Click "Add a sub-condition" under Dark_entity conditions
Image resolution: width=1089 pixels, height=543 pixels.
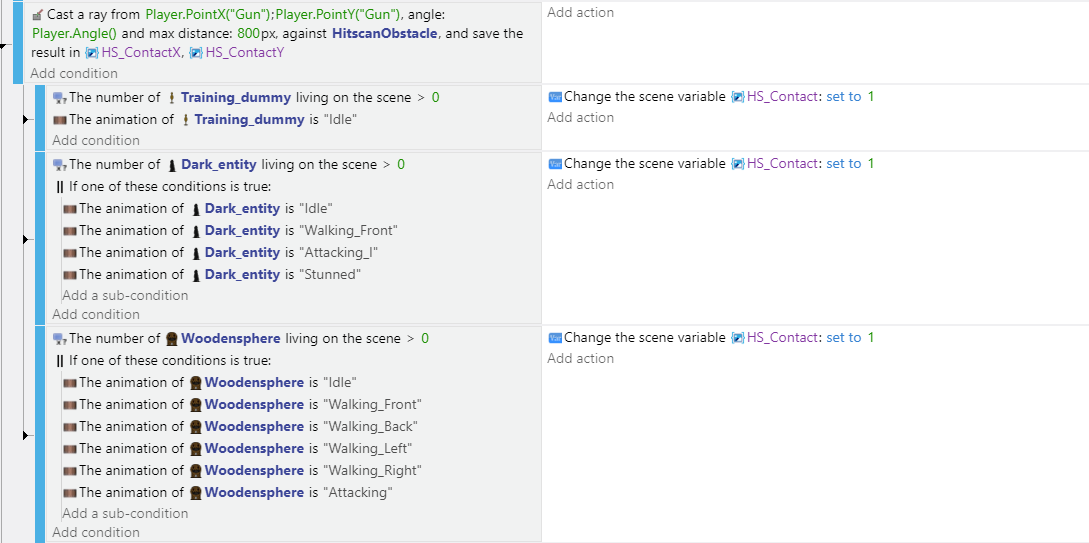point(125,295)
